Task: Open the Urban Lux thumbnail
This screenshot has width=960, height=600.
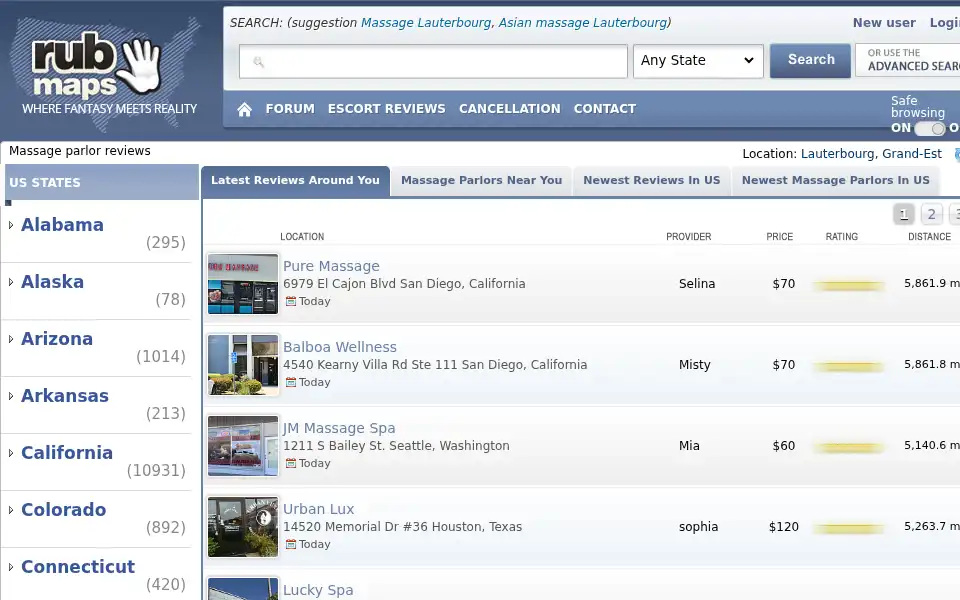Action: (242, 527)
